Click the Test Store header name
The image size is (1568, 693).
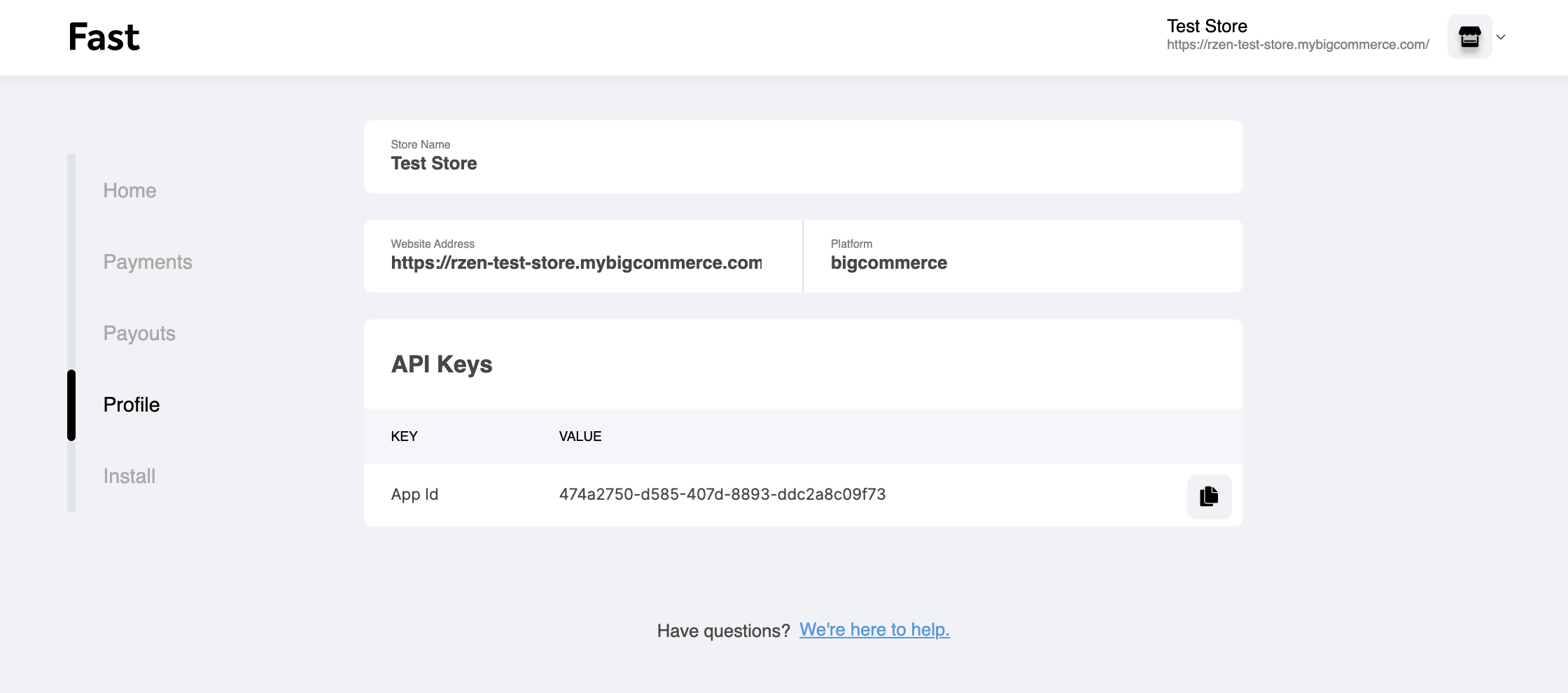click(1207, 26)
